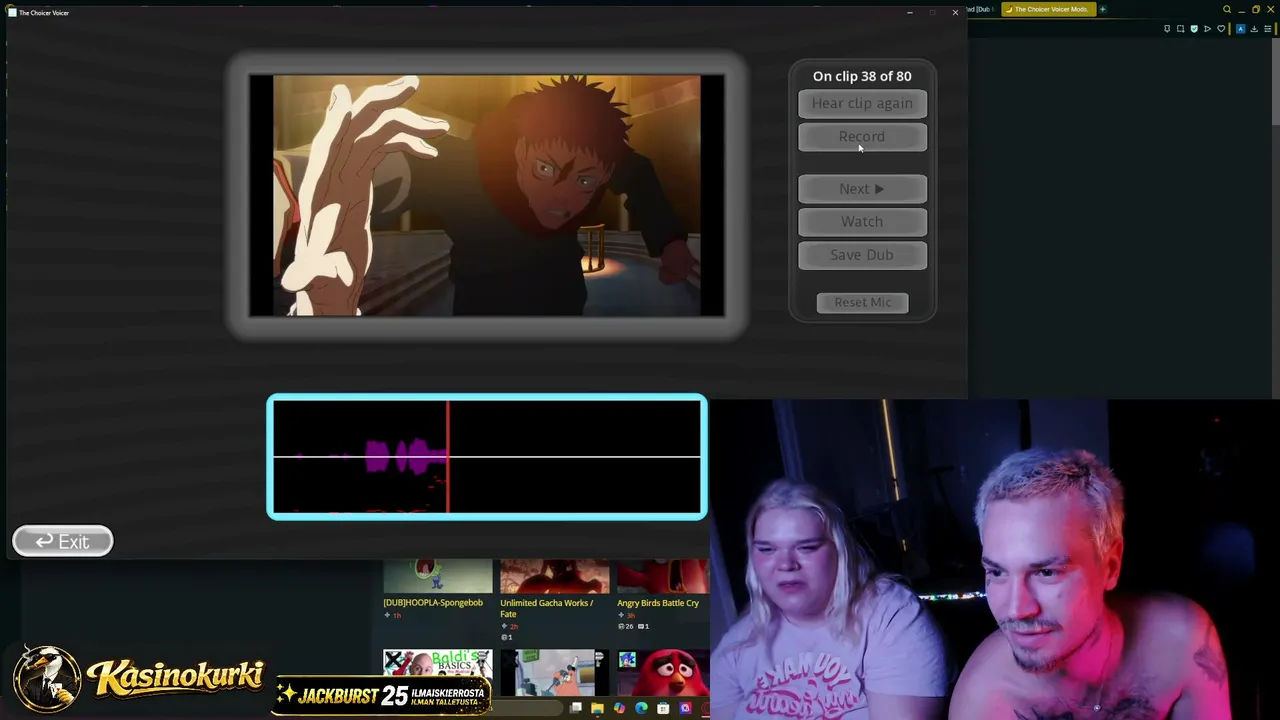Viewport: 1280px width, 720px height.
Task: Open bookmarks with the heart icon
Action: pos(1221,29)
